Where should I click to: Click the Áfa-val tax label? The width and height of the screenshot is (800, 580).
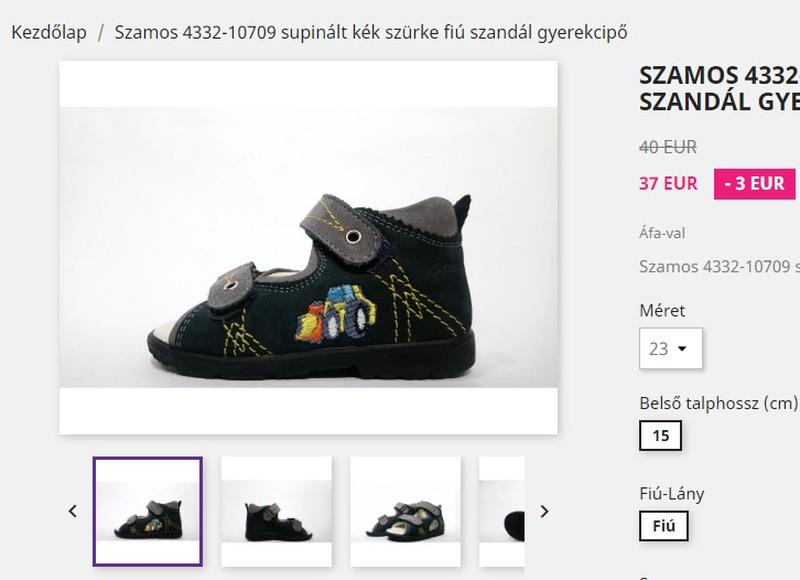[x=662, y=233]
